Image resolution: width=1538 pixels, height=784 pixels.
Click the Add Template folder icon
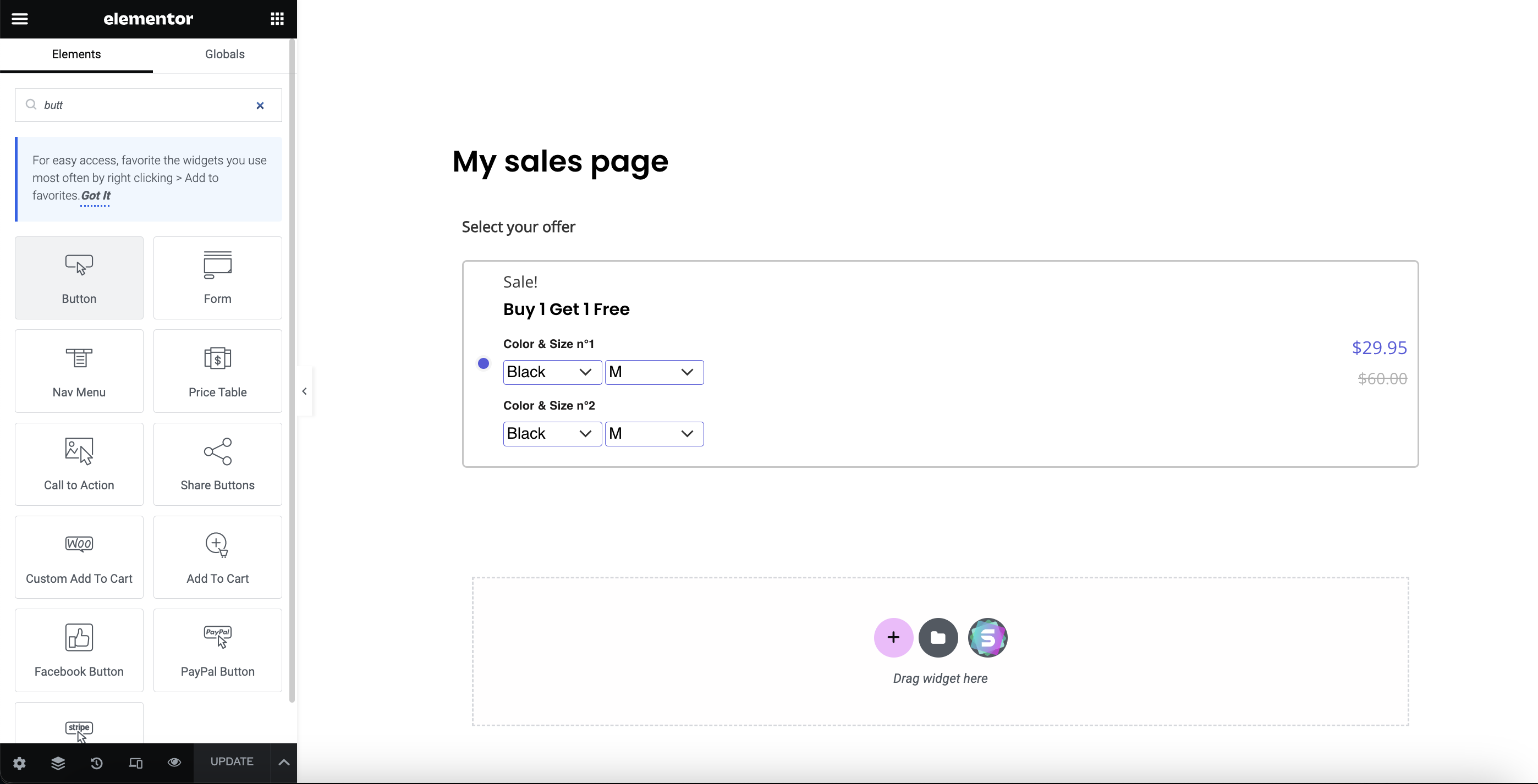[x=938, y=637]
